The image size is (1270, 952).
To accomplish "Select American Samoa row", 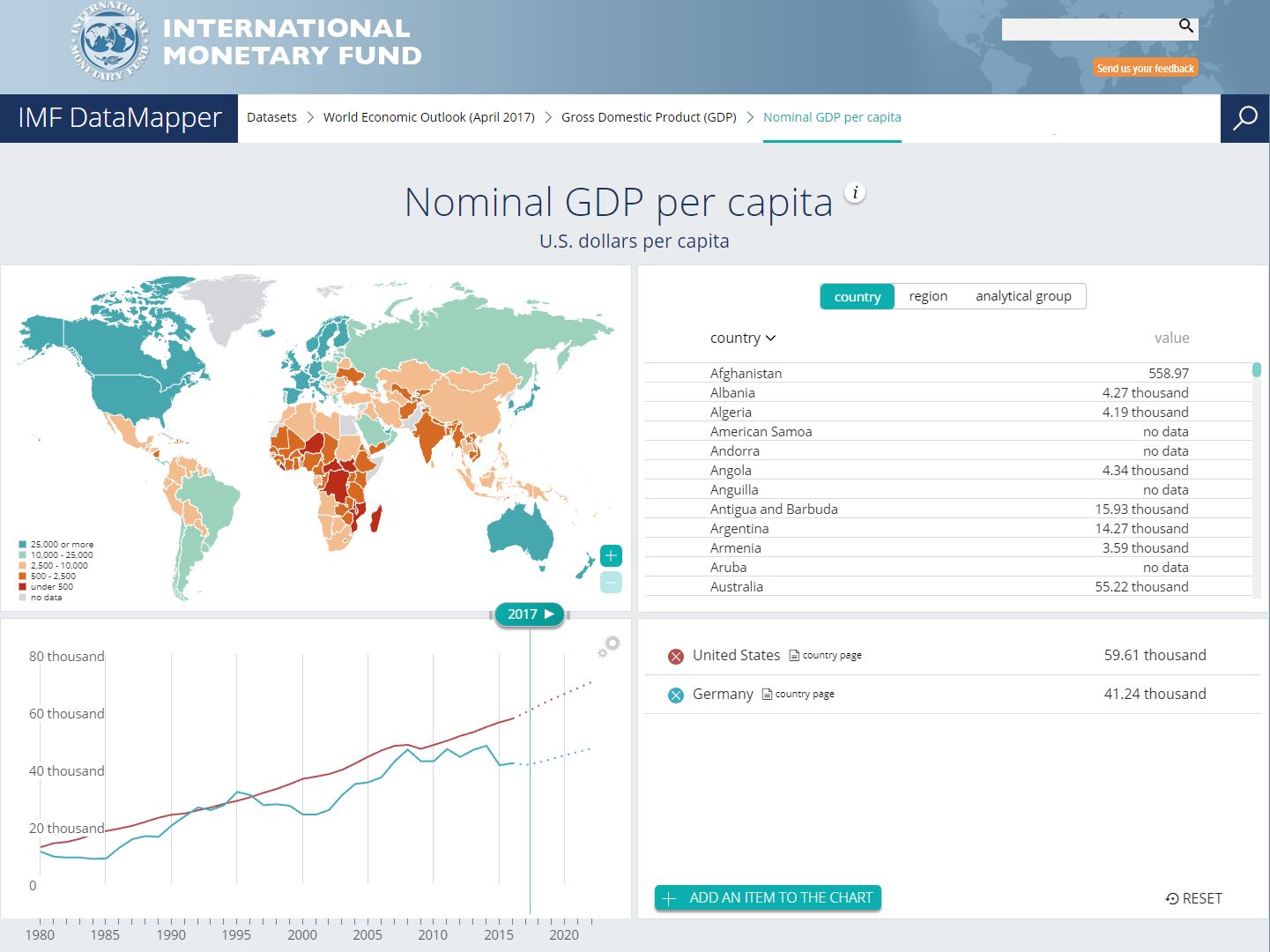I will pos(948,431).
